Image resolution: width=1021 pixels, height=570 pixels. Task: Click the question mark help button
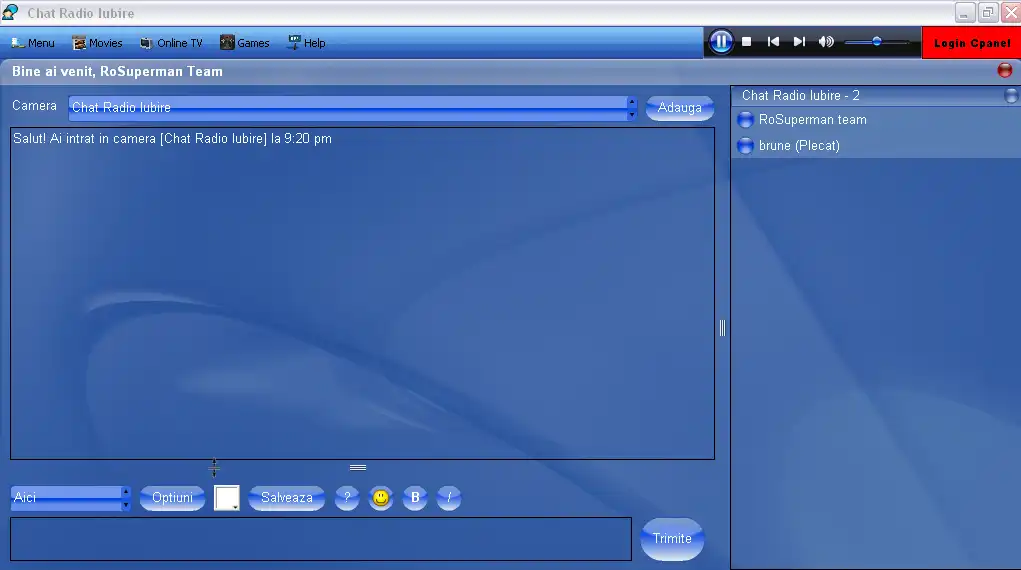(x=347, y=498)
